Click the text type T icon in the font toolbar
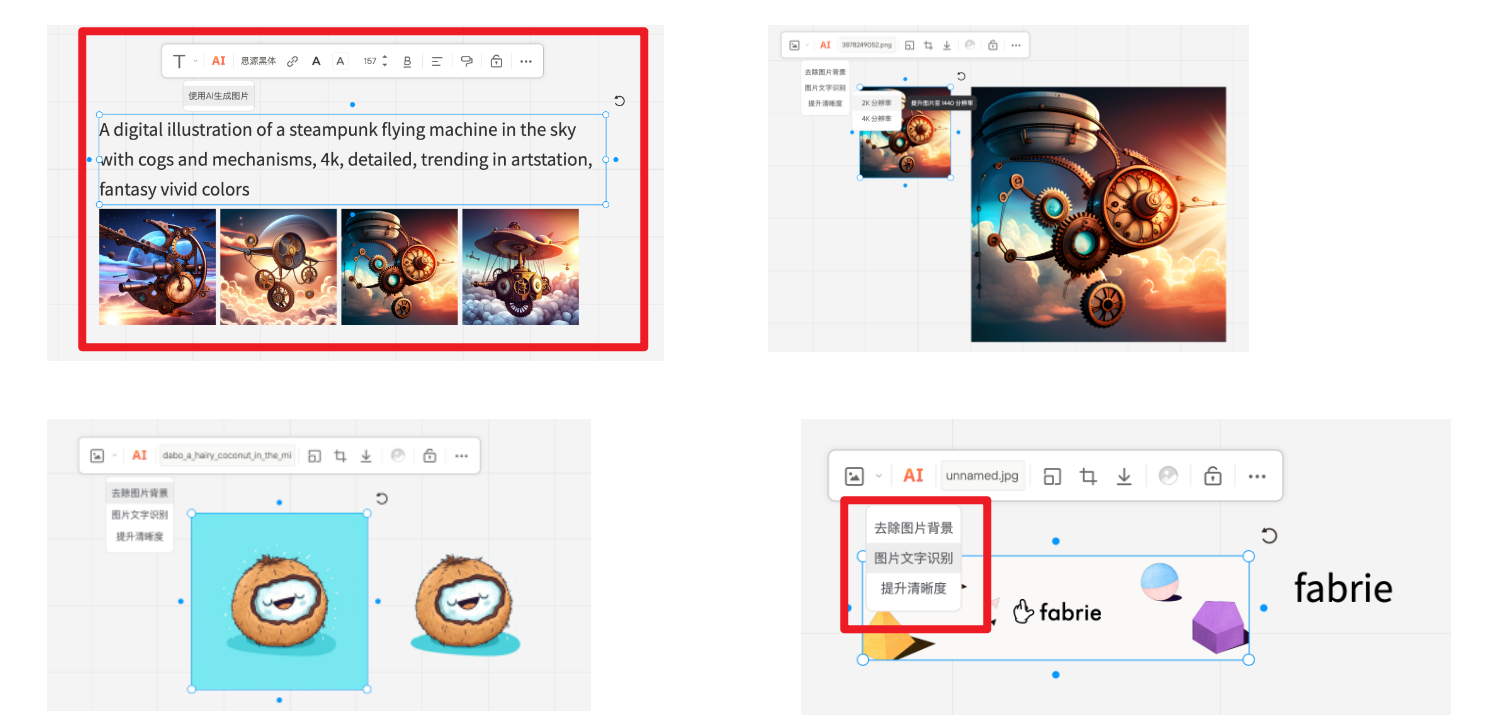Image resolution: width=1497 pixels, height=728 pixels. [x=179, y=61]
